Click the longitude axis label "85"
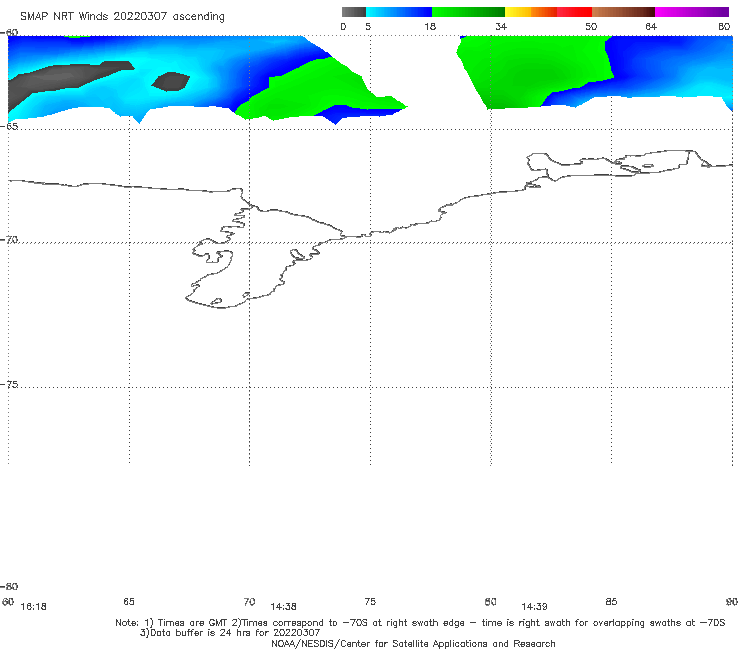Viewport: 740px width, 650px height. [x=611, y=601]
